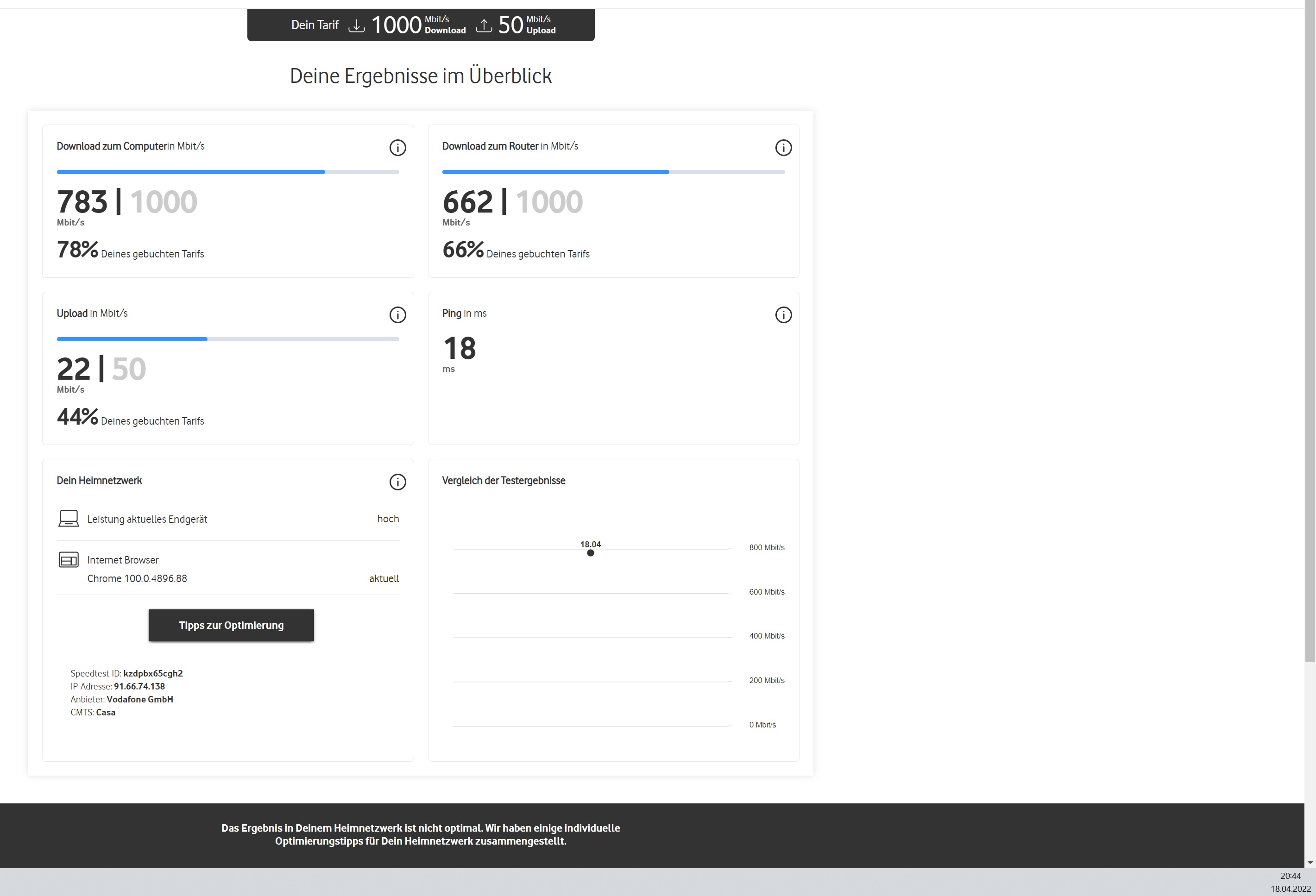This screenshot has width=1316, height=896.
Task: Open info icon in Ping card
Action: 783,315
